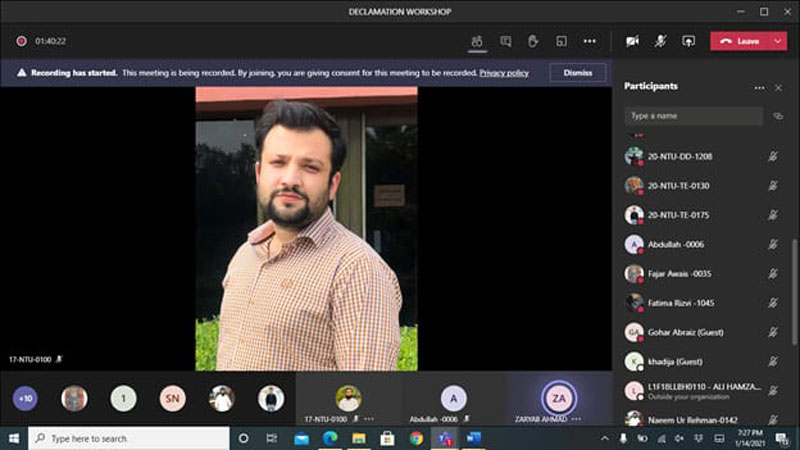Click the participants list scrollbar
Viewport: 800px width, 450px height.
(x=795, y=290)
